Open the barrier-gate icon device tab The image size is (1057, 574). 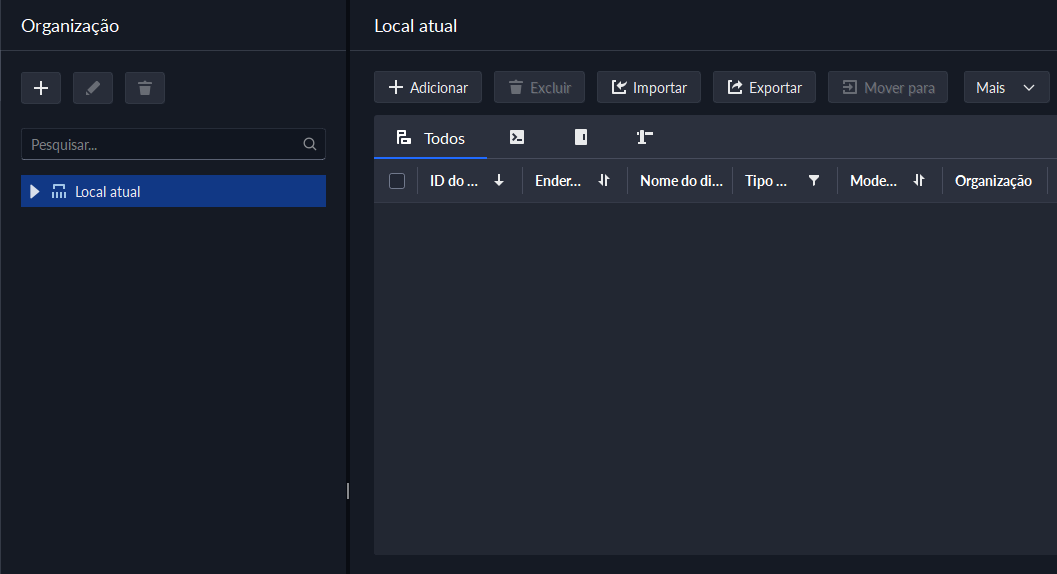(x=645, y=138)
